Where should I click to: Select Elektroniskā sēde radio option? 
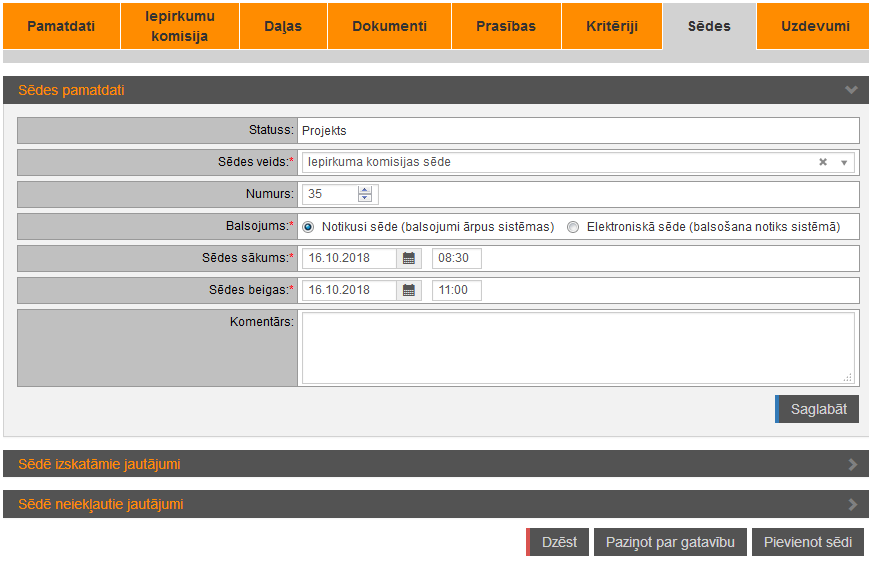coord(573,227)
